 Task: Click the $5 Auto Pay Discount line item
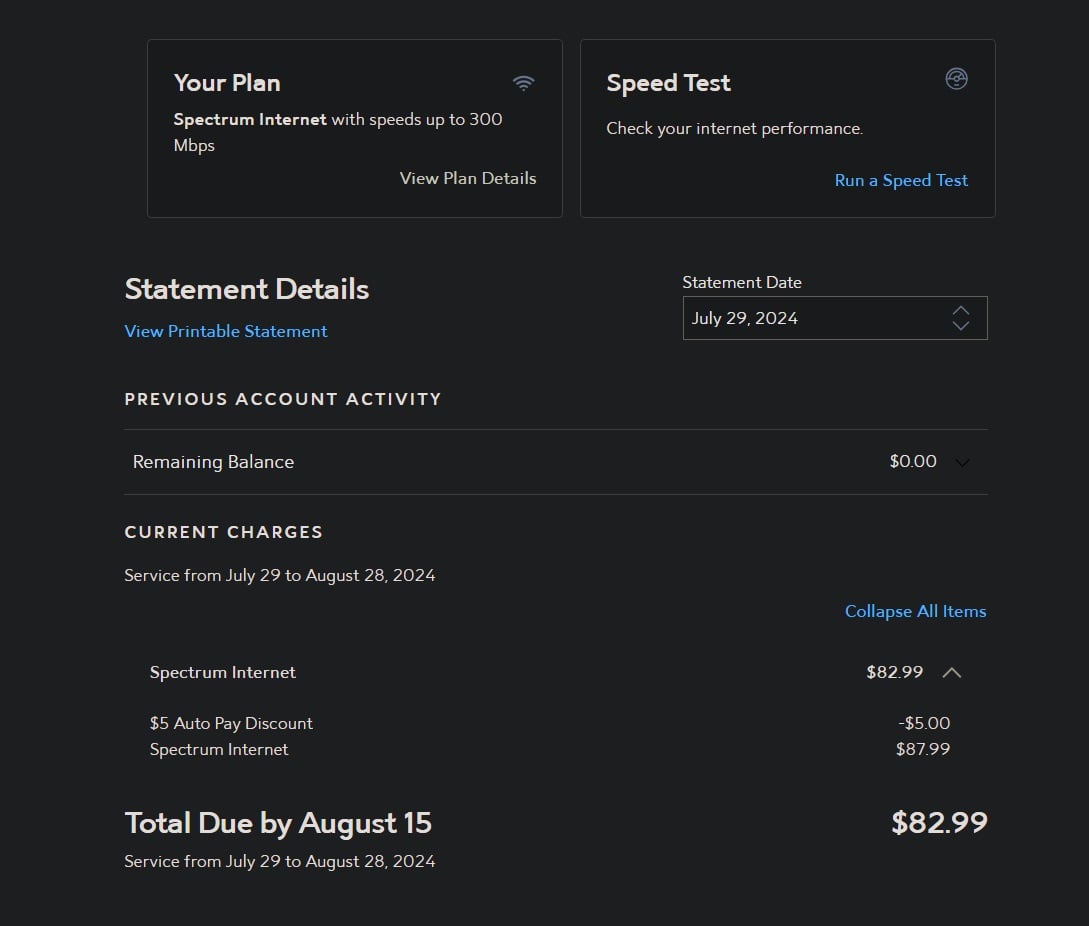point(231,723)
